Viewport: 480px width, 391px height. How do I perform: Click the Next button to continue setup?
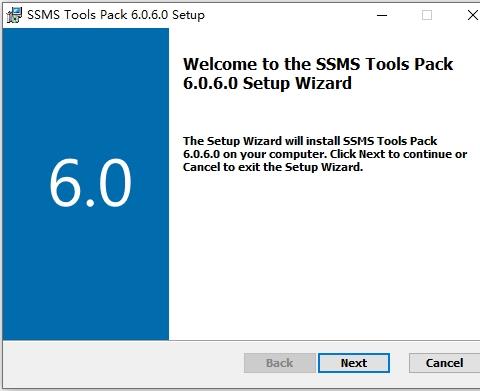click(x=354, y=363)
